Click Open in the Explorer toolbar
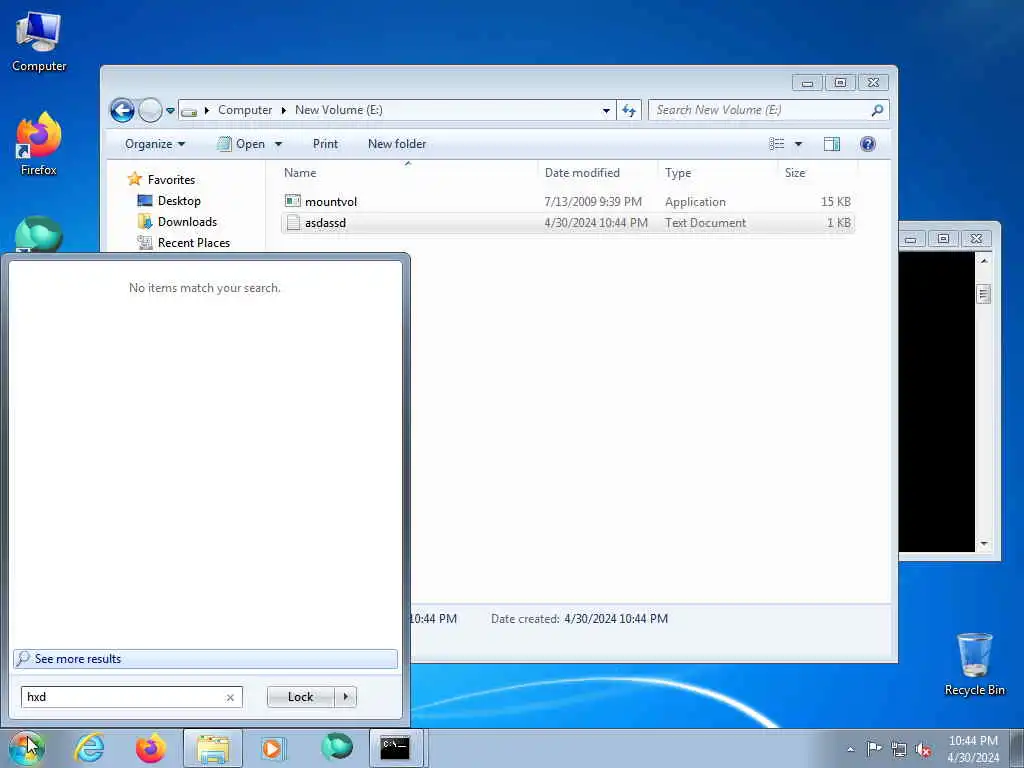 (x=242, y=144)
